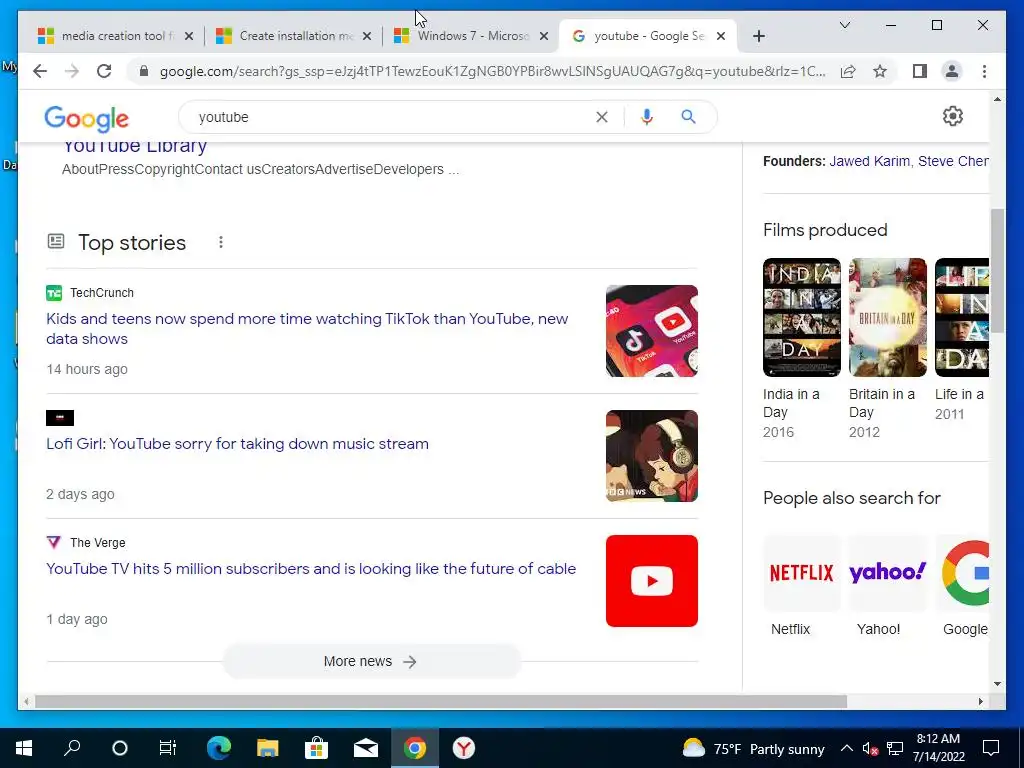Screen dimensions: 1024x768
Task: Click TikTok and YouTube phone thumbnail
Action: click(652, 330)
